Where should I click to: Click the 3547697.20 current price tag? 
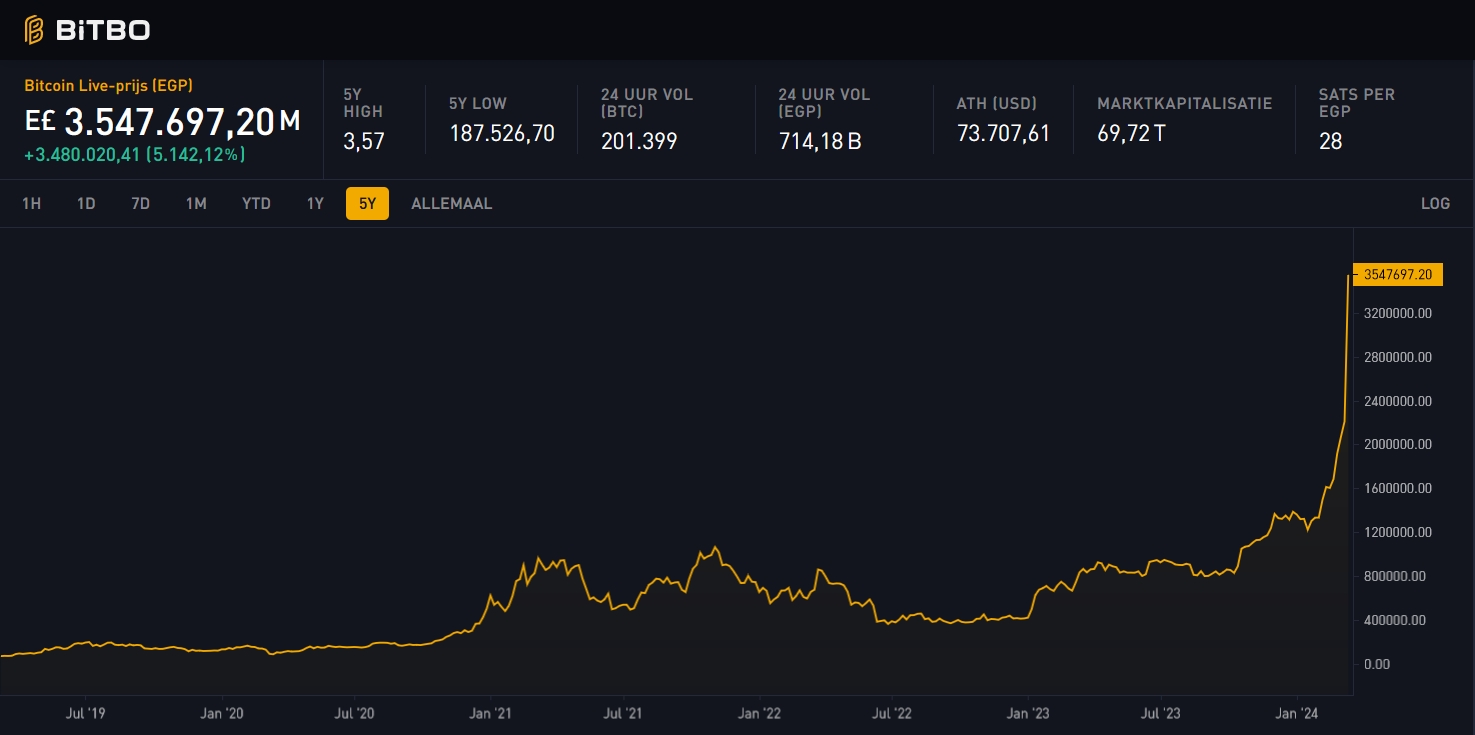(1397, 274)
